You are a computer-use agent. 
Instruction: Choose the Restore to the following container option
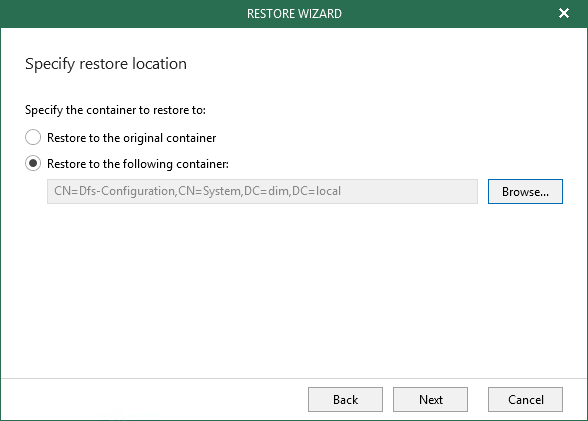pos(33,163)
